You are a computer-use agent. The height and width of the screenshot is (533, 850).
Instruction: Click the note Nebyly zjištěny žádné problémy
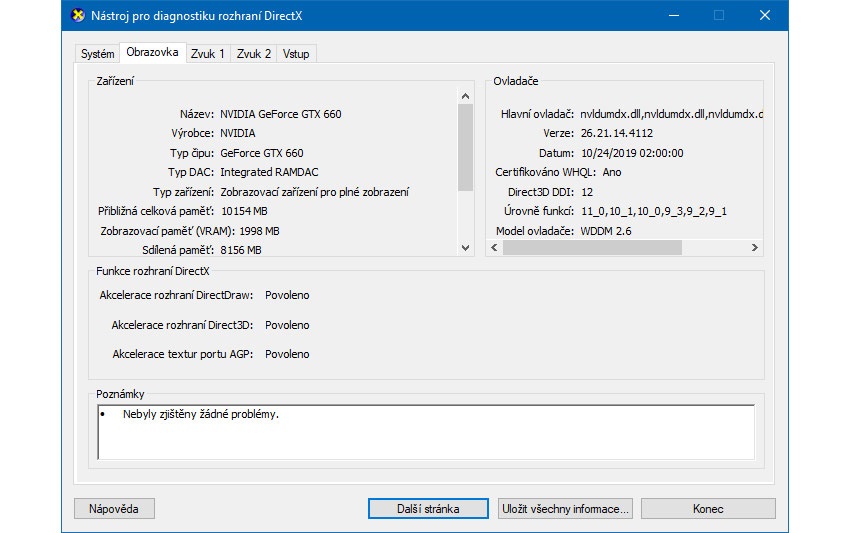coord(201,414)
